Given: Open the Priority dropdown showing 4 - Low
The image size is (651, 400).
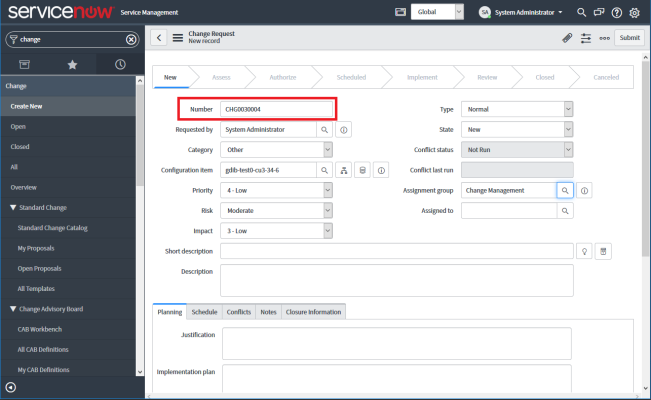Looking at the screenshot, I should click(276, 191).
